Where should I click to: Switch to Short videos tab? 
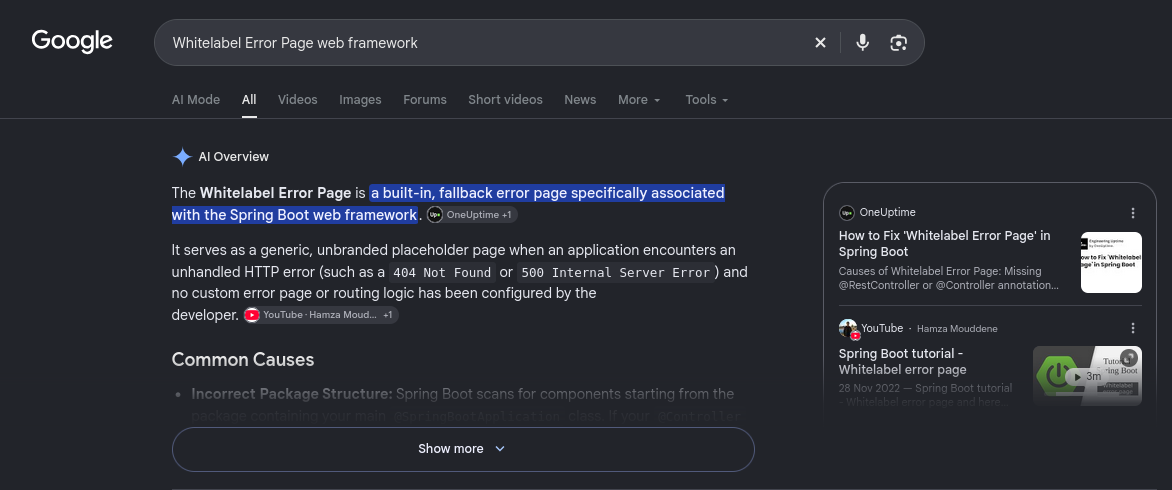tap(505, 99)
